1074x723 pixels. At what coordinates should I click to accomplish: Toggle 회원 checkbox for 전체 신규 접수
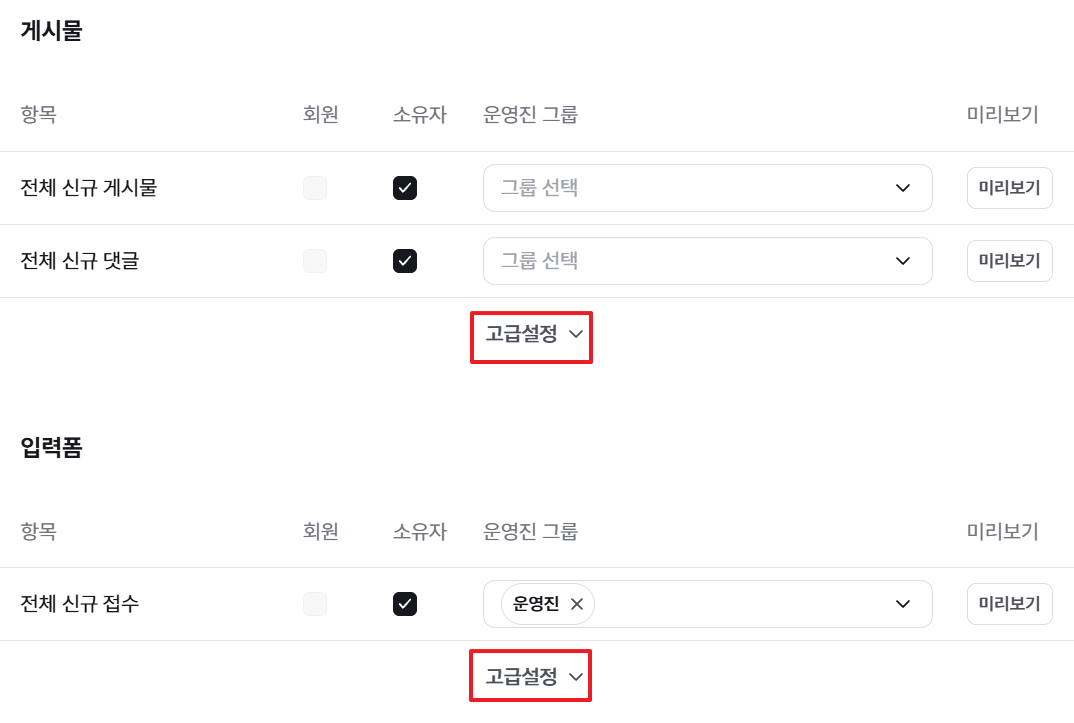[315, 604]
